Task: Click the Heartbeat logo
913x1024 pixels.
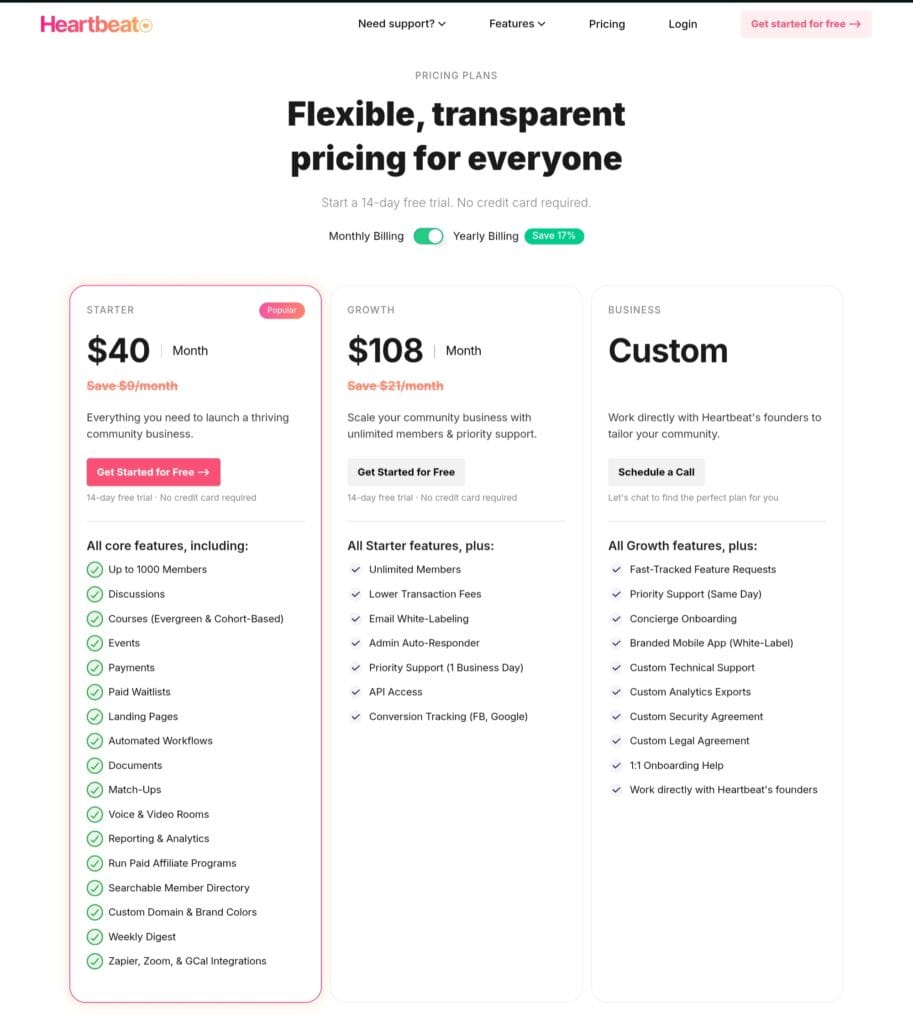Action: coord(95,23)
